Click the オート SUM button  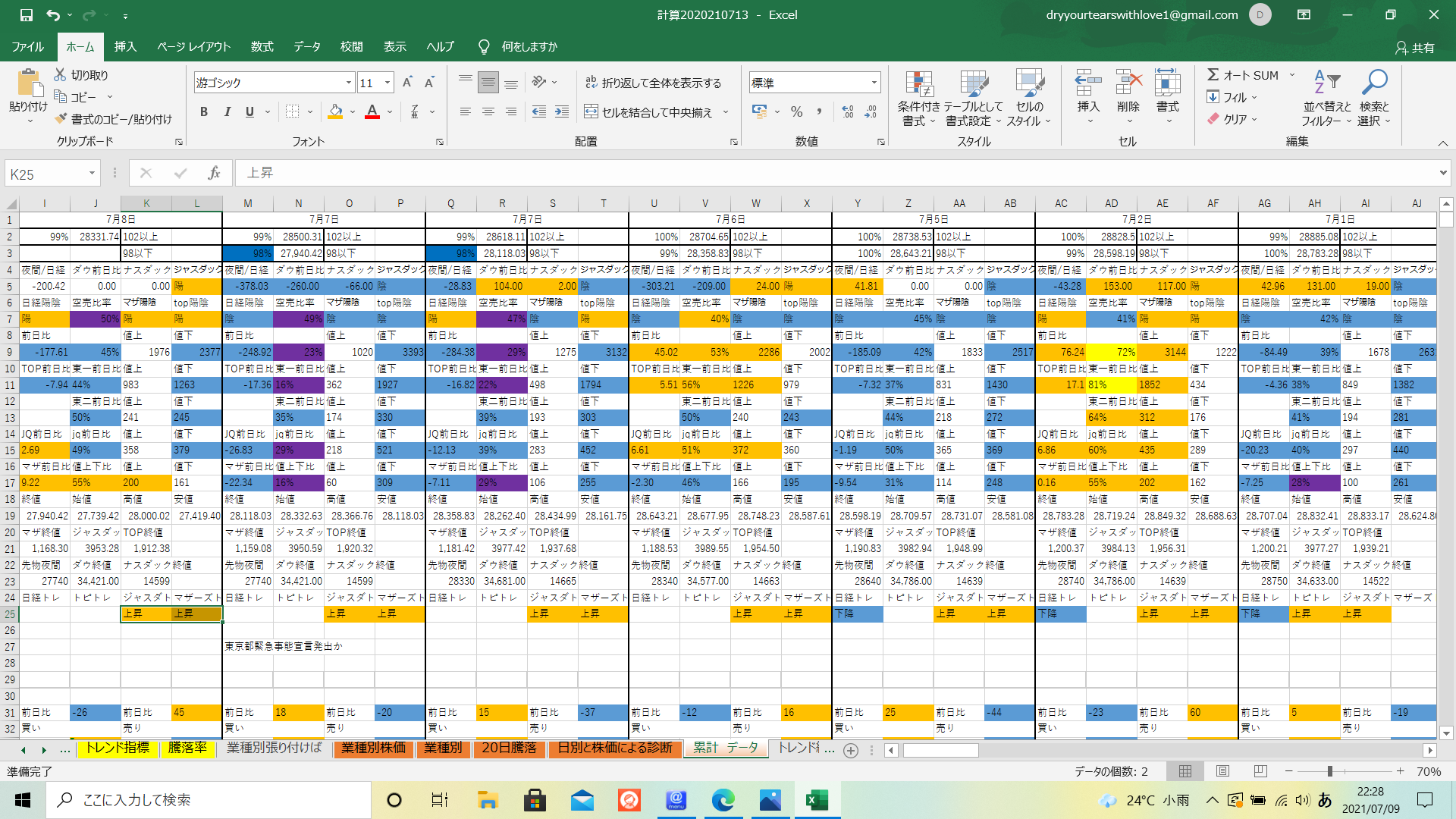tap(1242, 75)
